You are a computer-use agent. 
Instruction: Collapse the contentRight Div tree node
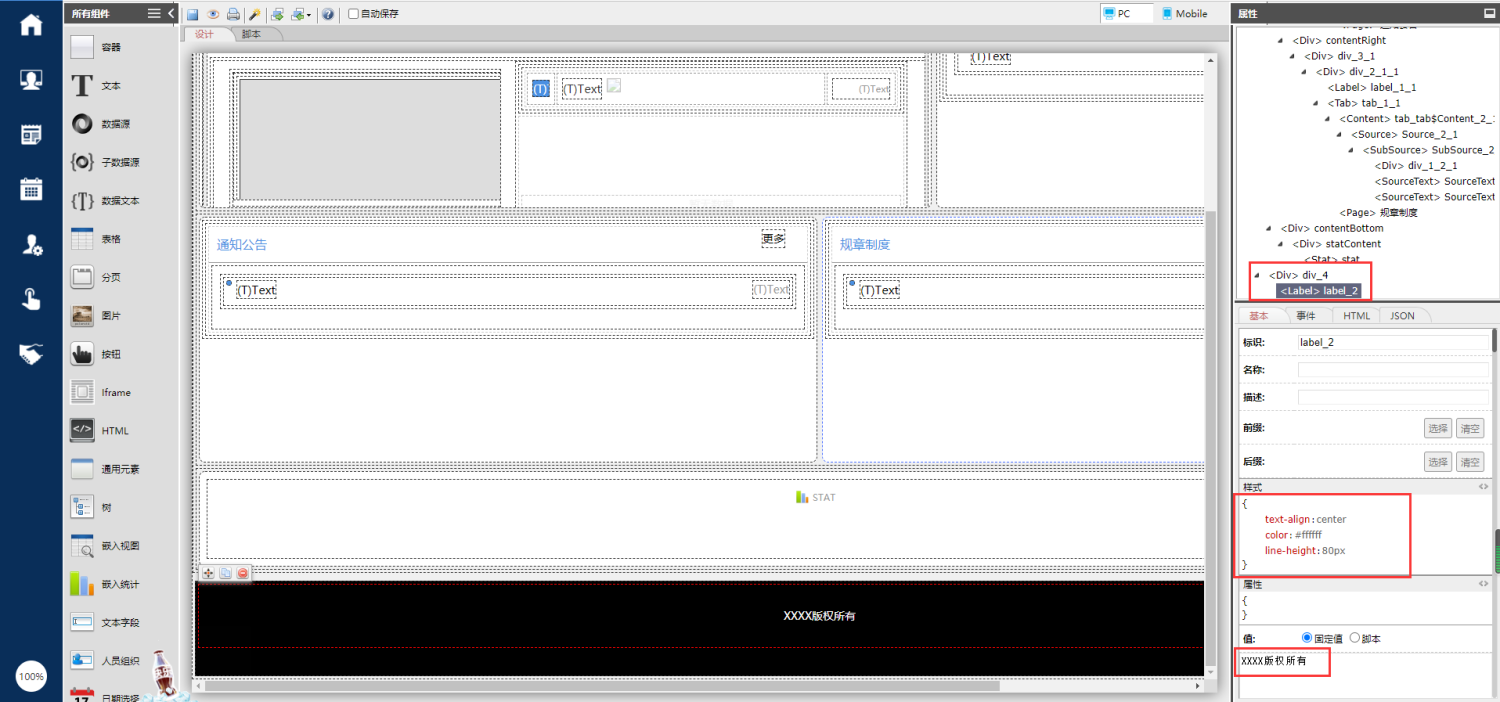[x=1281, y=41]
